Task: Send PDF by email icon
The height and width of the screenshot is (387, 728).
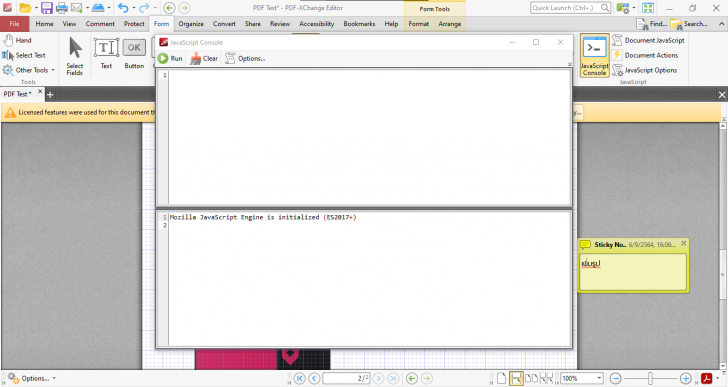Action: click(x=77, y=8)
